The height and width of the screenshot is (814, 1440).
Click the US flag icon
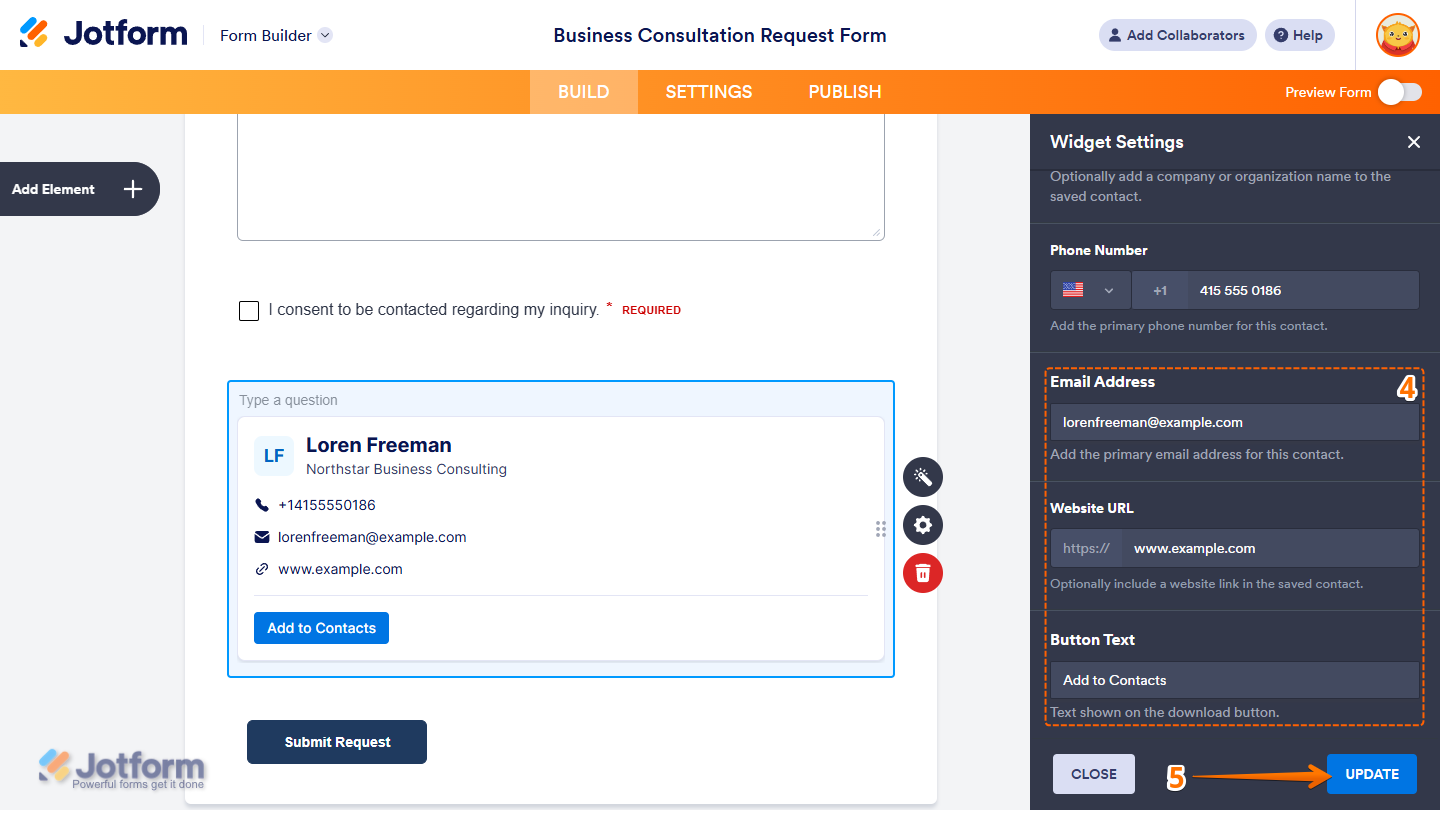(x=1073, y=290)
